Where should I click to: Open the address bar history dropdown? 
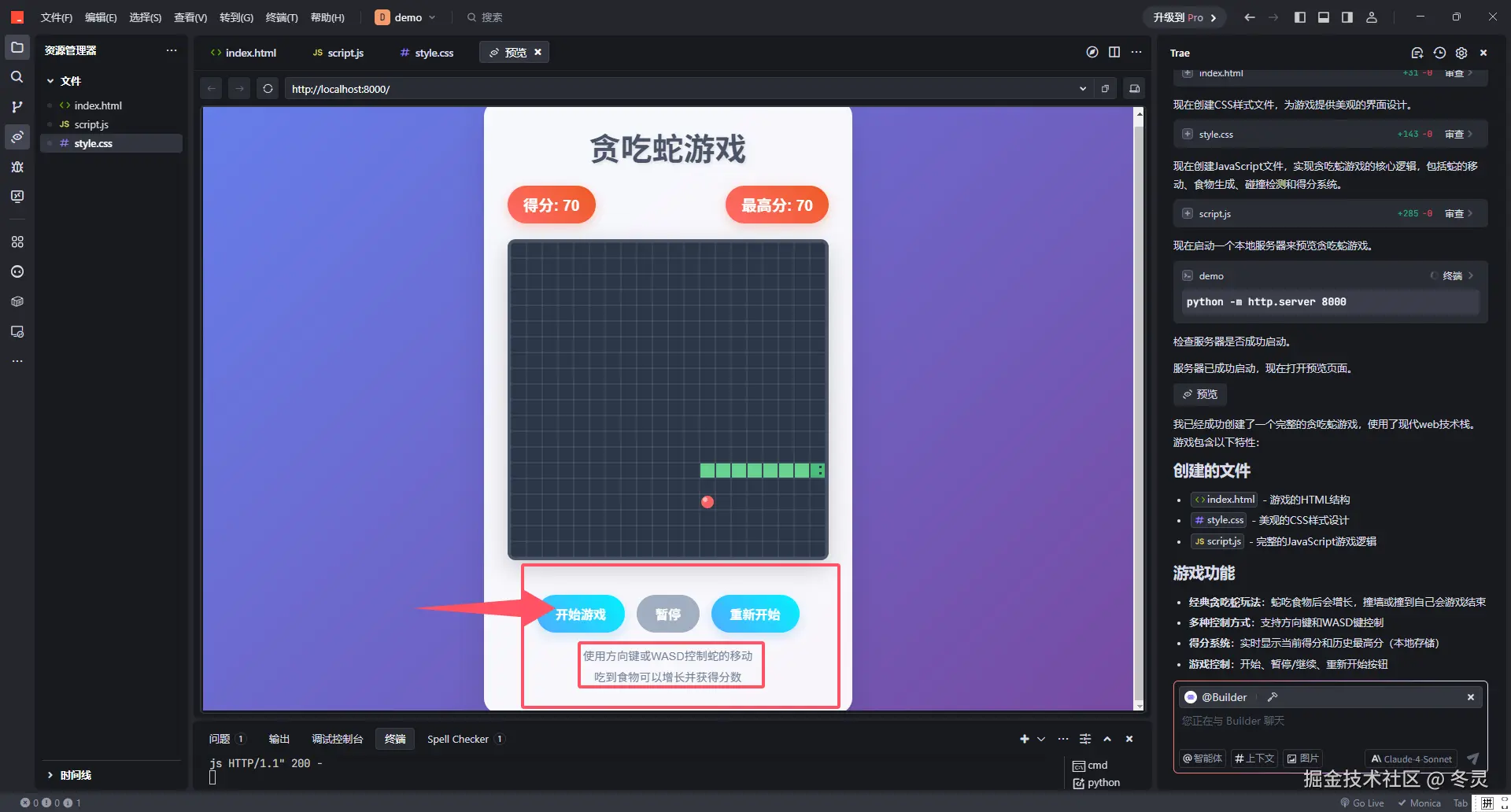1082,88
